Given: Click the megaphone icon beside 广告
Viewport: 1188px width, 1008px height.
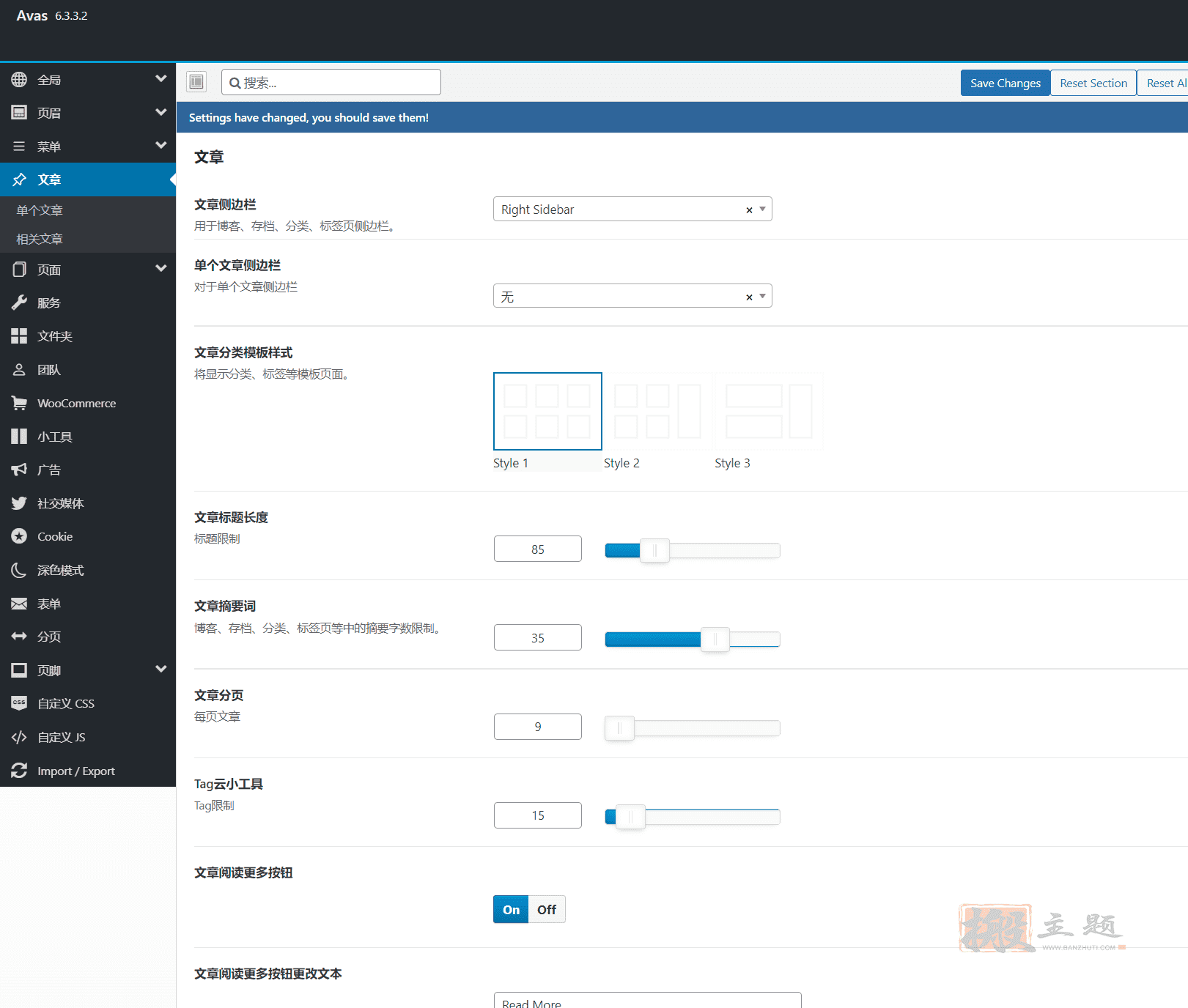Looking at the screenshot, I should tap(19, 470).
